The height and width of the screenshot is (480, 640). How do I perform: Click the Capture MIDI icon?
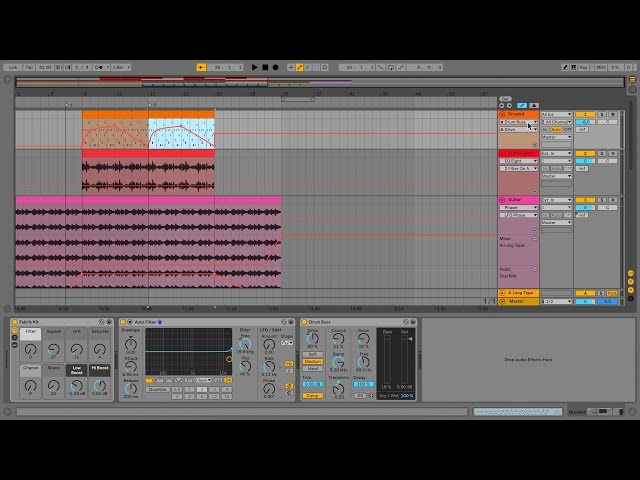point(316,67)
